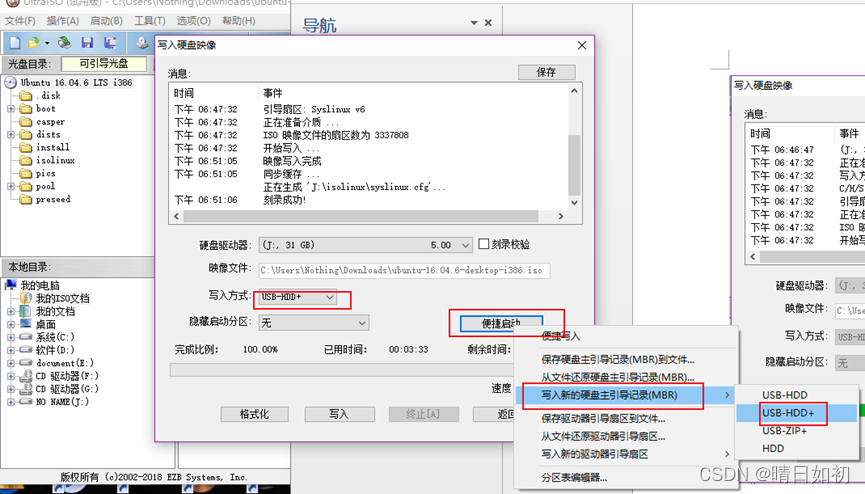The image size is (865, 494).
Task: Open the 隐藏启动分区 dropdown
Action: click(362, 323)
